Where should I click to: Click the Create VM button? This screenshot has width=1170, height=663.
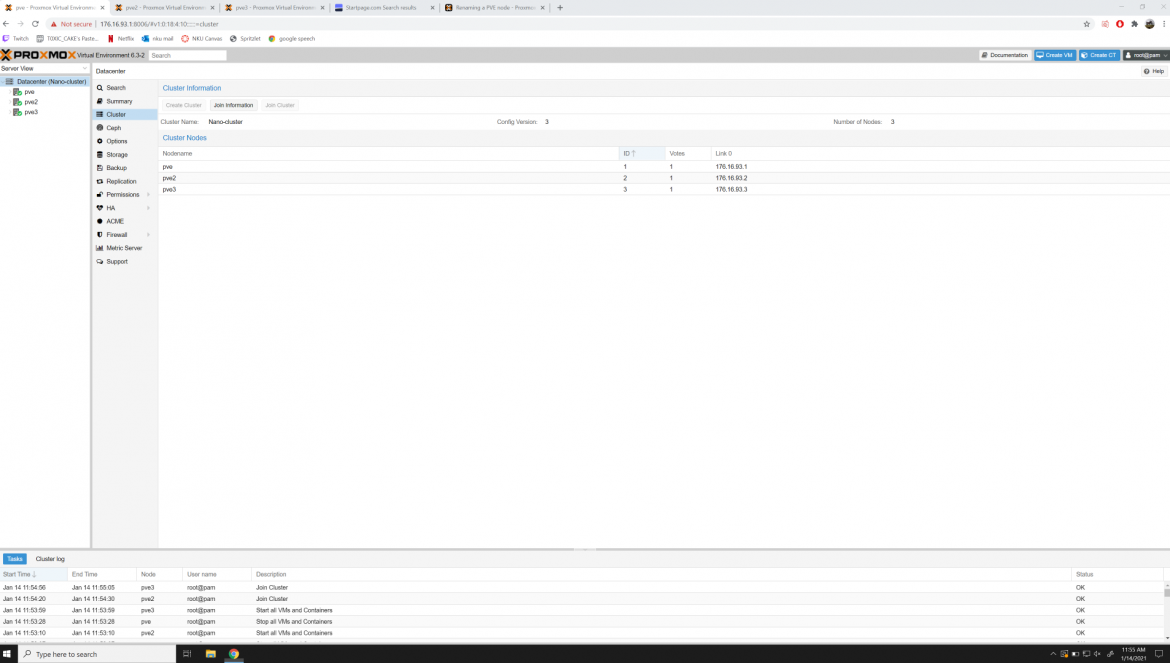pos(1055,55)
